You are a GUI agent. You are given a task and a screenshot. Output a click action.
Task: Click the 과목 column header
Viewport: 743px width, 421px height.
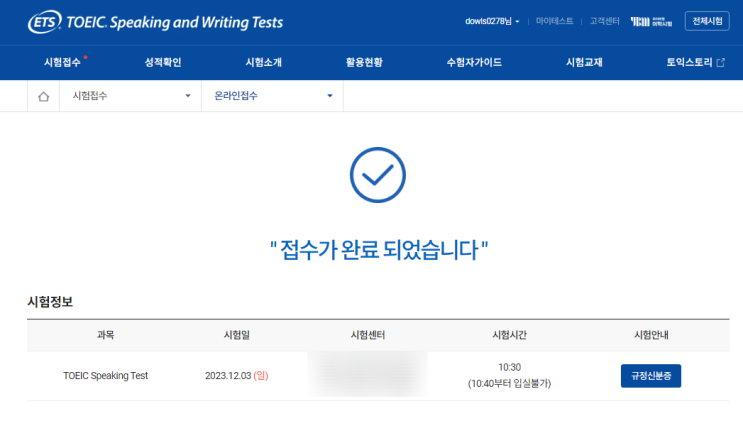click(105, 335)
